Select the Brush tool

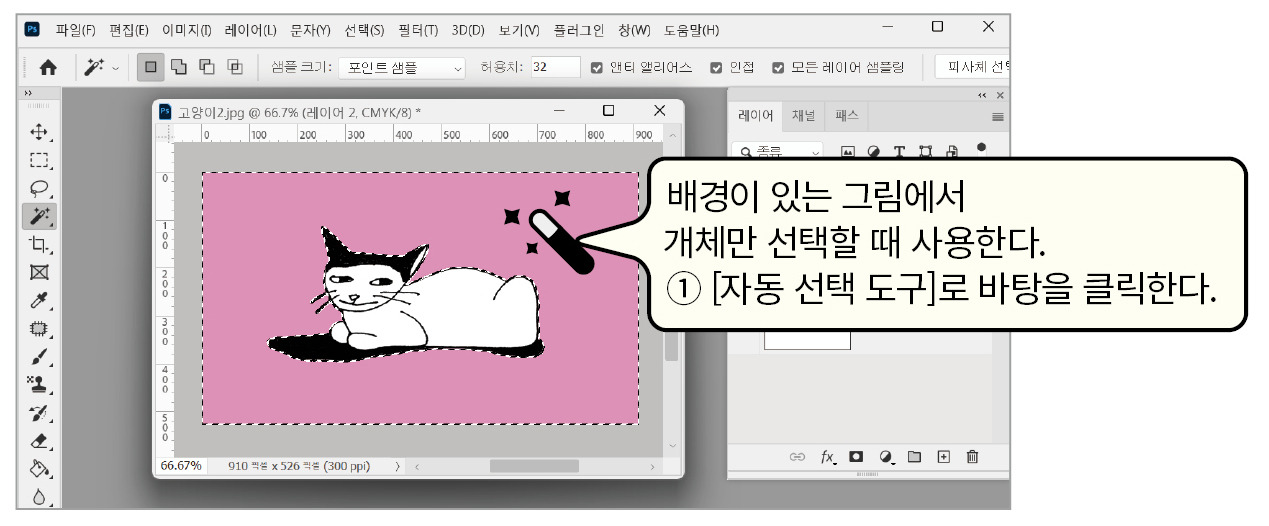tap(40, 356)
